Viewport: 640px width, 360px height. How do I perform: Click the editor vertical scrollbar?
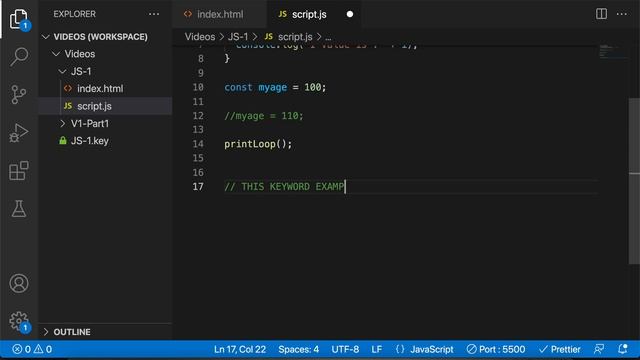(x=634, y=181)
